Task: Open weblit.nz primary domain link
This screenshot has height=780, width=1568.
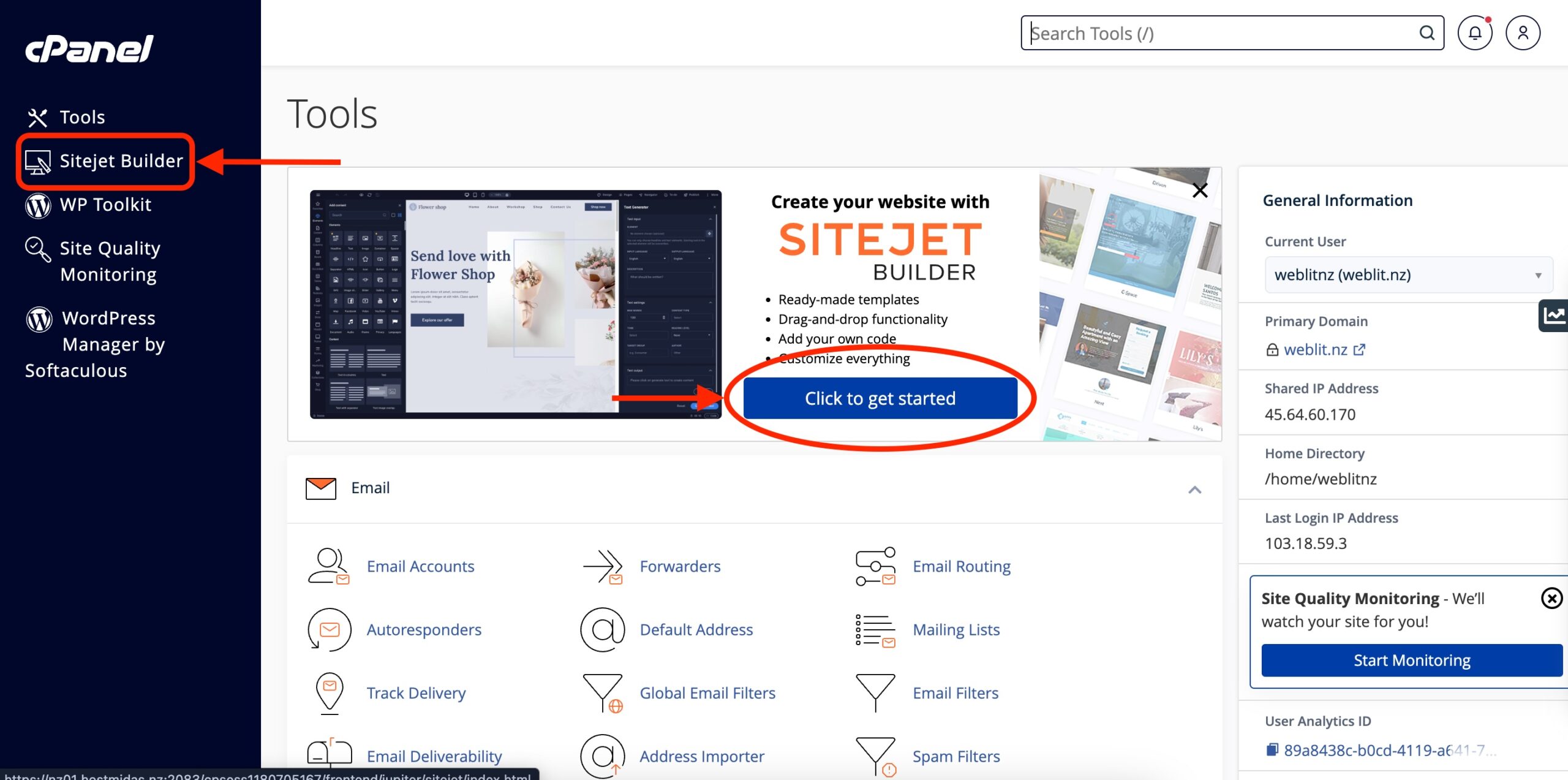Action: click(1316, 349)
